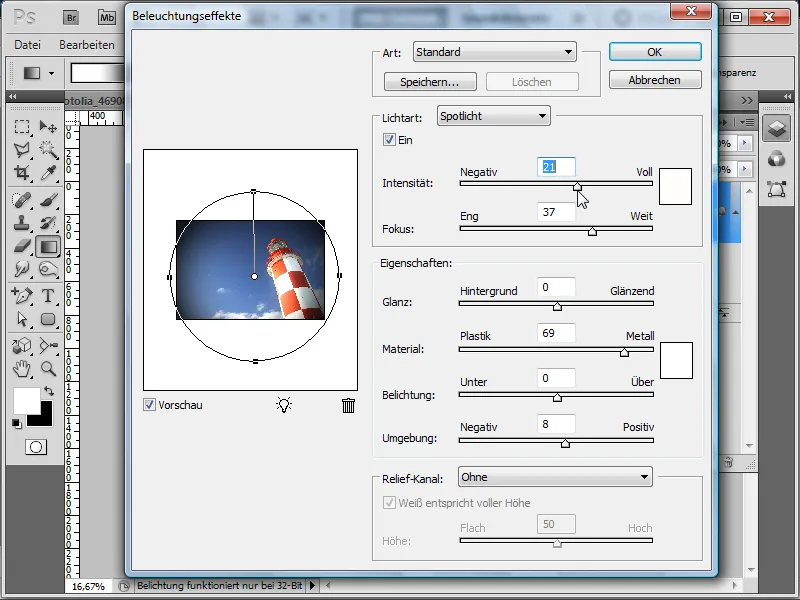
Task: Click the Umgebung slider handle
Action: (565, 443)
